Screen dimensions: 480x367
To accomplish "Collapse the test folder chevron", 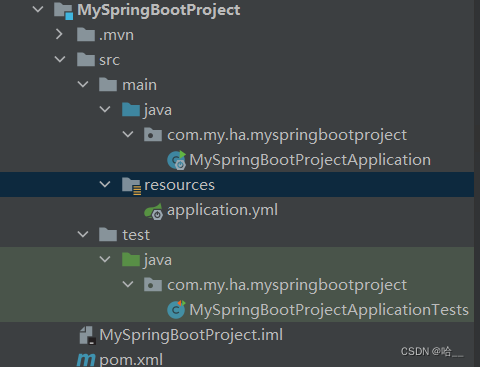I will pos(83,234).
